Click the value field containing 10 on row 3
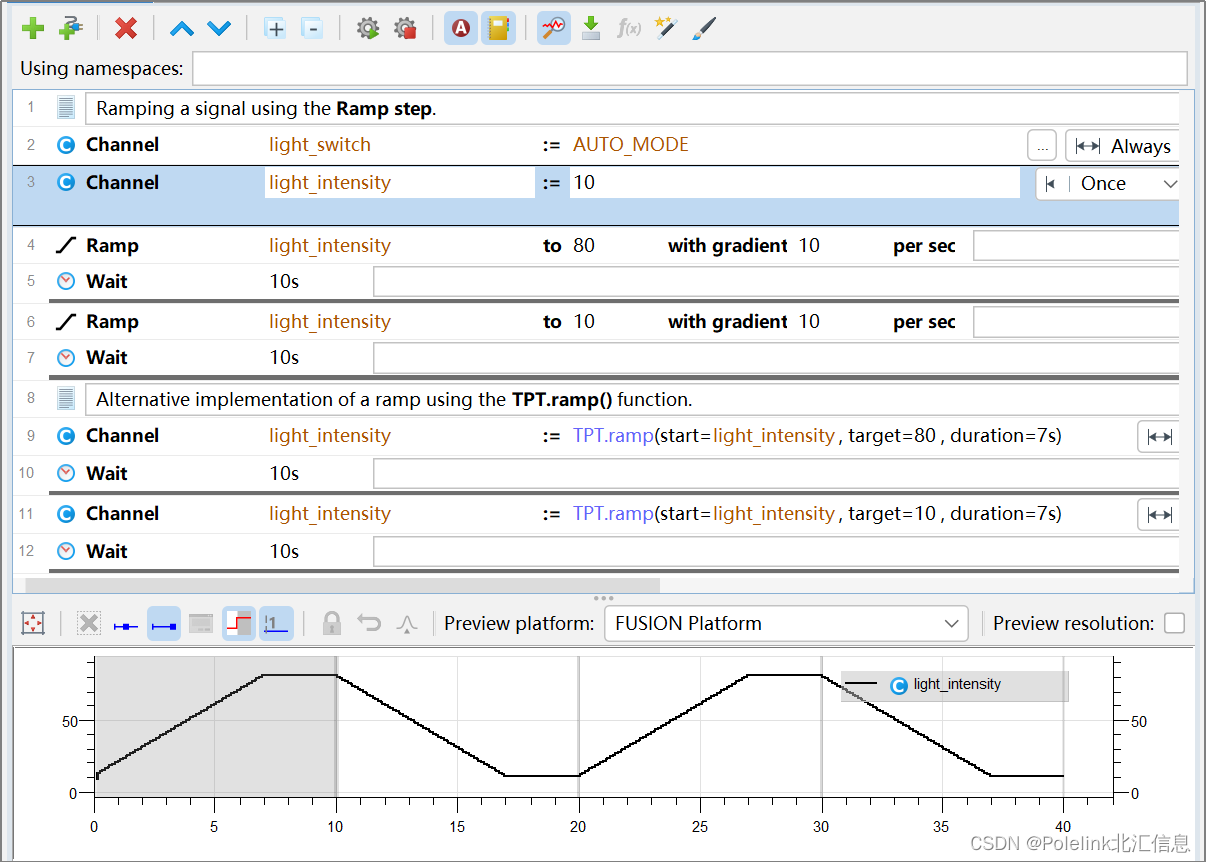Screen dimensions: 1206x862 click(795, 183)
